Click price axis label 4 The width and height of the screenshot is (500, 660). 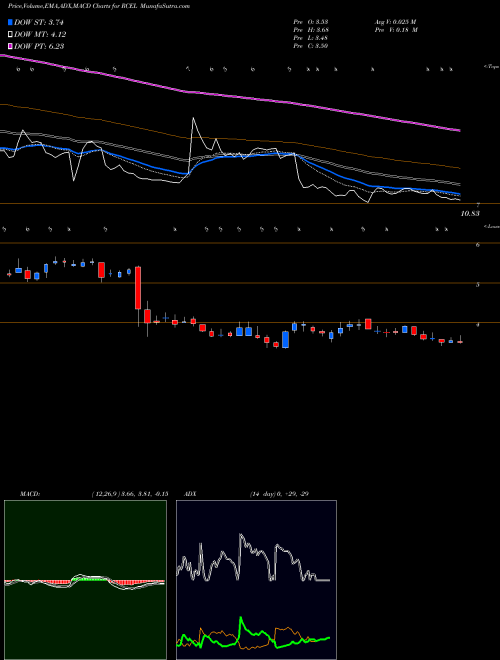point(478,325)
